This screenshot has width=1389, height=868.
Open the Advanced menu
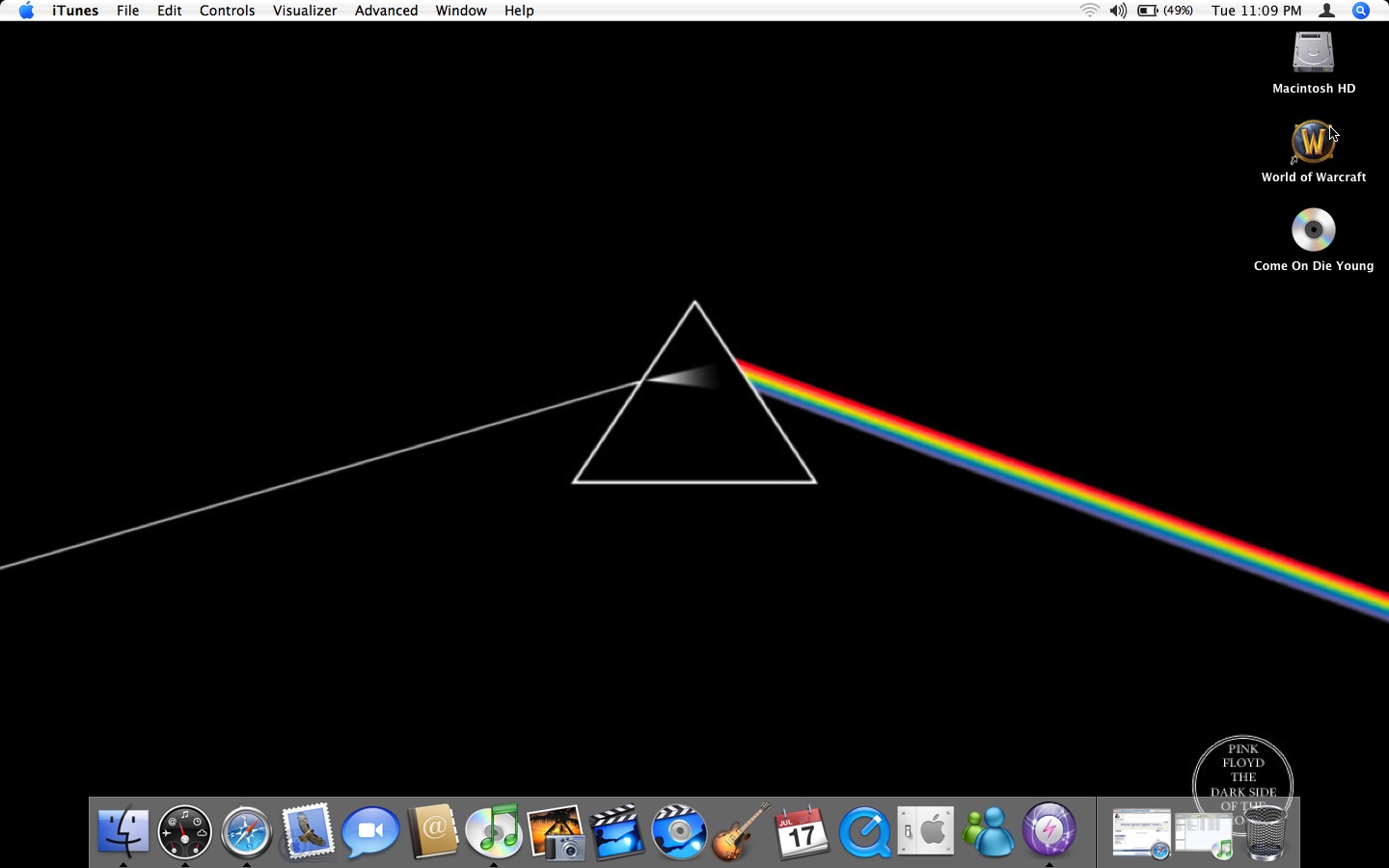pyautogui.click(x=386, y=11)
